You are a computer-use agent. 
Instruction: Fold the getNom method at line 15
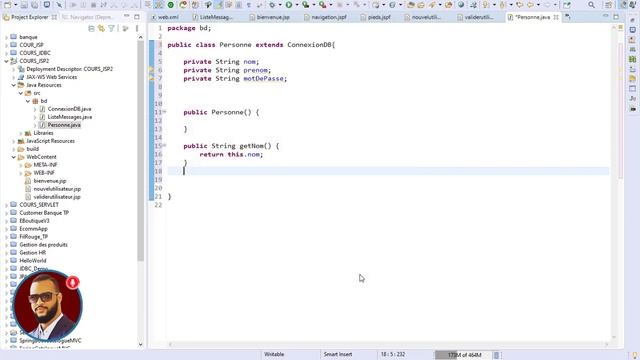164,145
